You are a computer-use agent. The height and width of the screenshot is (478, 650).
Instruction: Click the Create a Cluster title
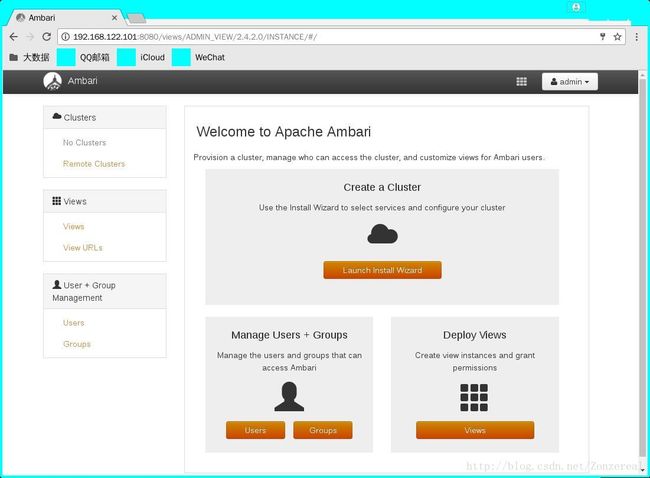[x=382, y=187]
